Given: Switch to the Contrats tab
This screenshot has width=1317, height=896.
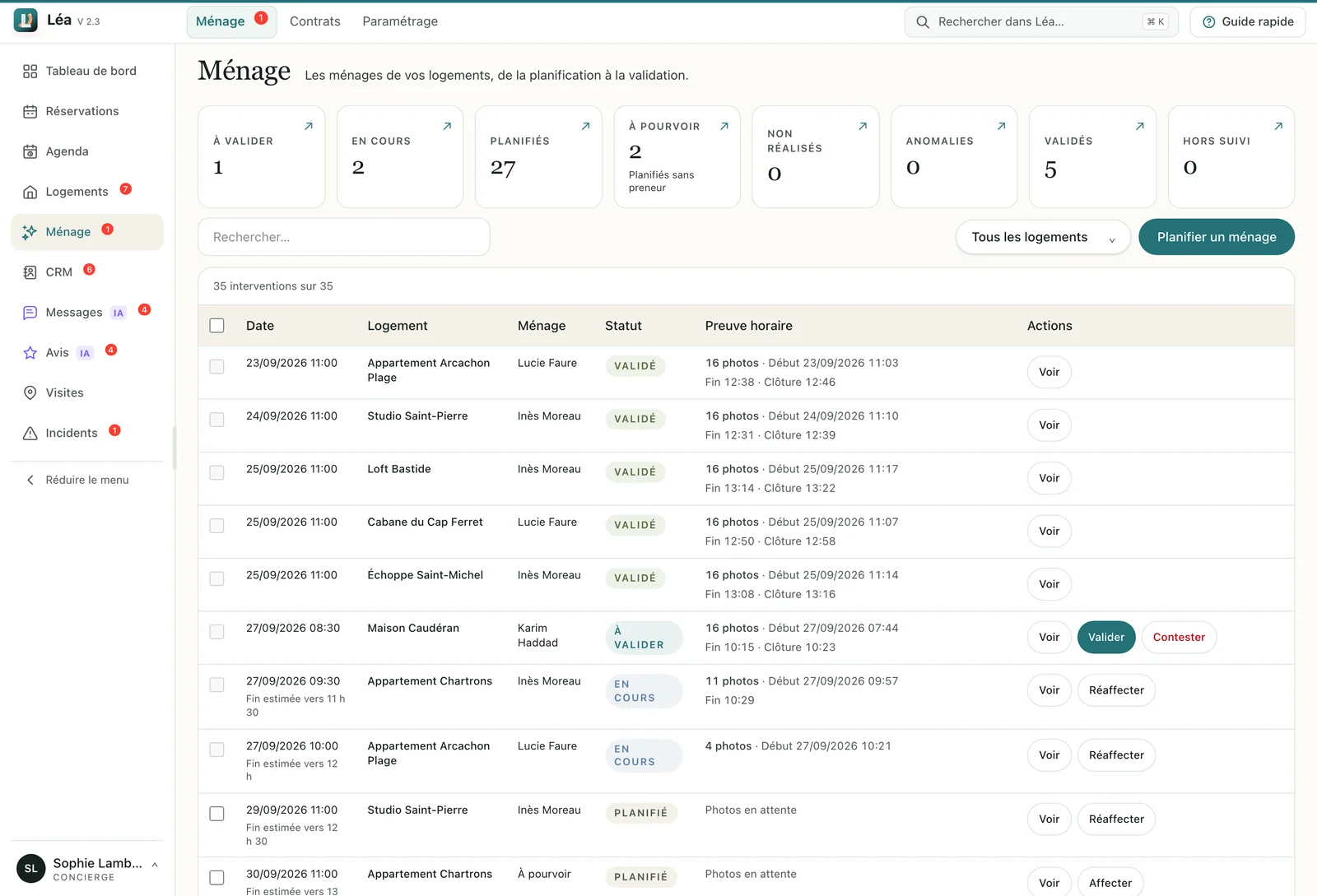Looking at the screenshot, I should pyautogui.click(x=314, y=21).
